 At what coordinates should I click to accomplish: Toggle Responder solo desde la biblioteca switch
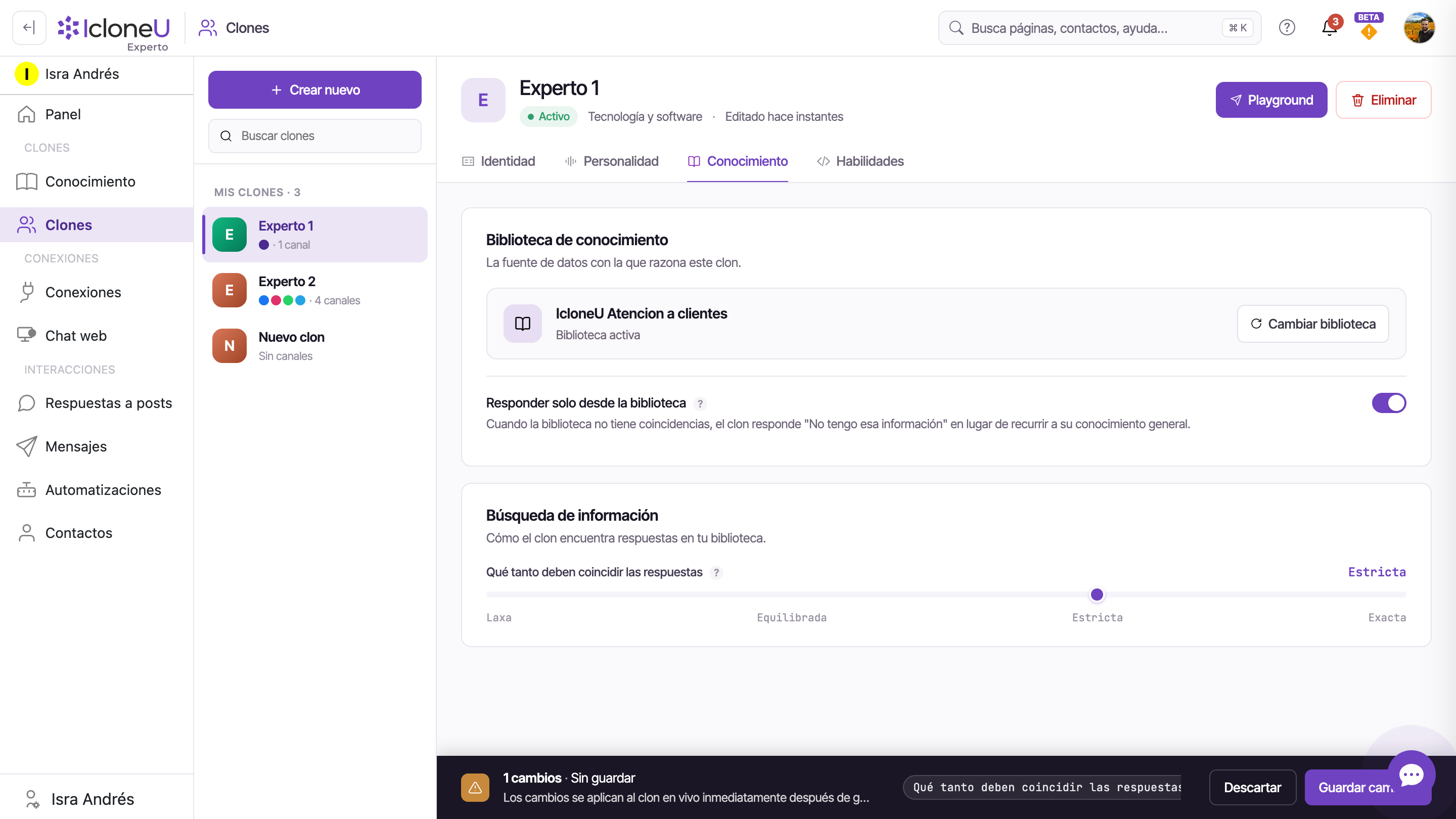tap(1389, 403)
